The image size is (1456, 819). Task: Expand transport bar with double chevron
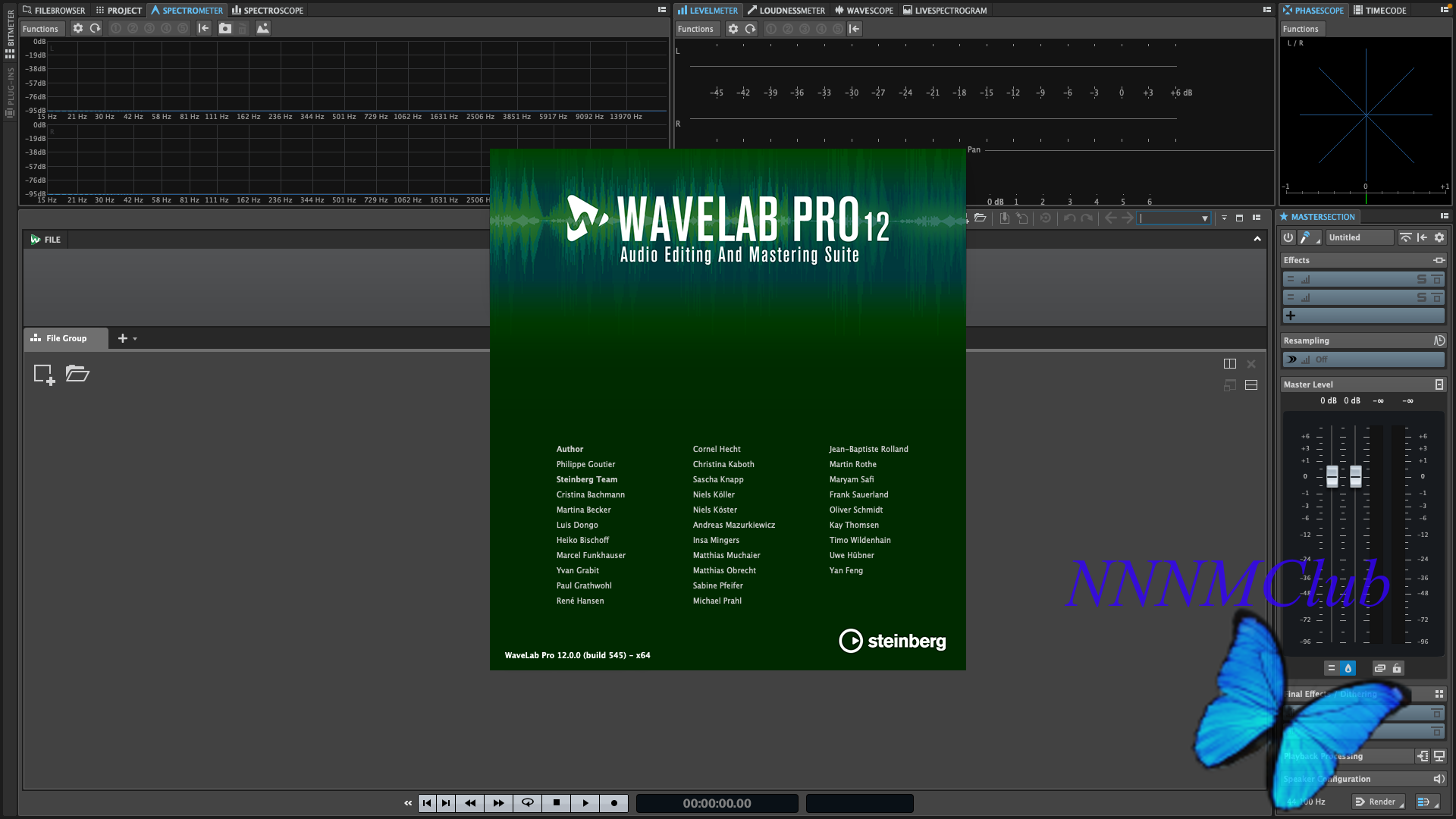[408, 803]
